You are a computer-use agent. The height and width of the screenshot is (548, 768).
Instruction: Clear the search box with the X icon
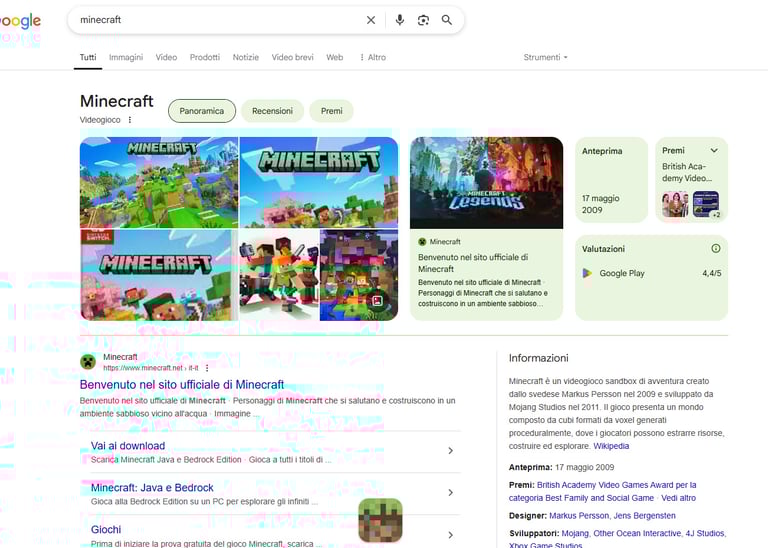click(371, 20)
